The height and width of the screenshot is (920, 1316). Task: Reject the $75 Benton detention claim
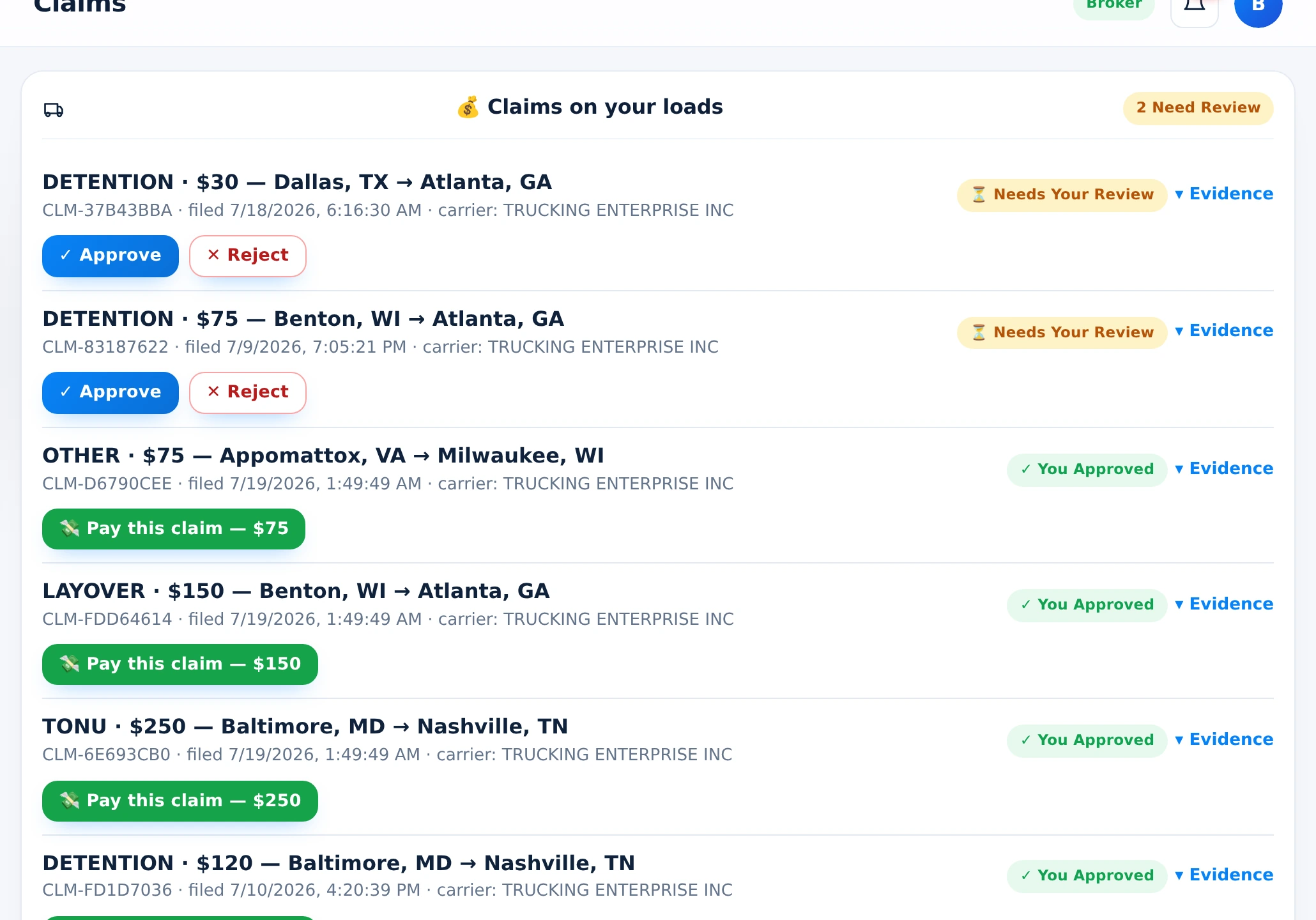point(248,392)
